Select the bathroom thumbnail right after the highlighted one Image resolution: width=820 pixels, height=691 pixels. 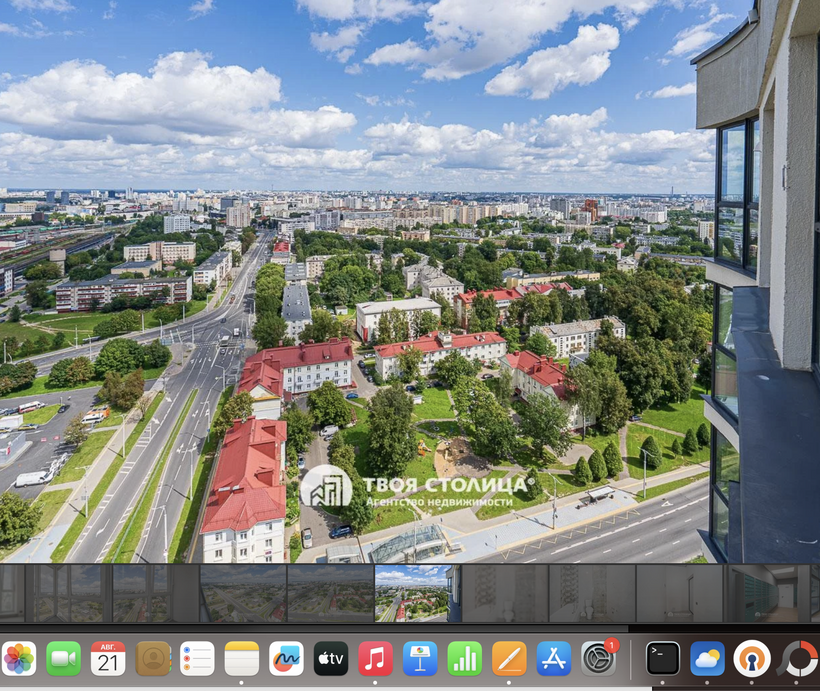click(505, 594)
